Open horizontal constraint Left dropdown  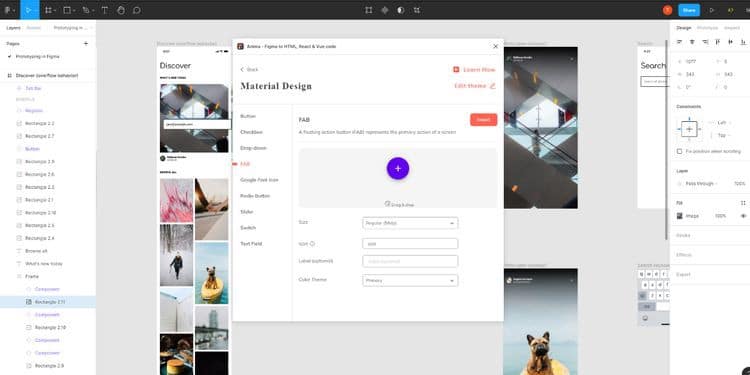725,122
